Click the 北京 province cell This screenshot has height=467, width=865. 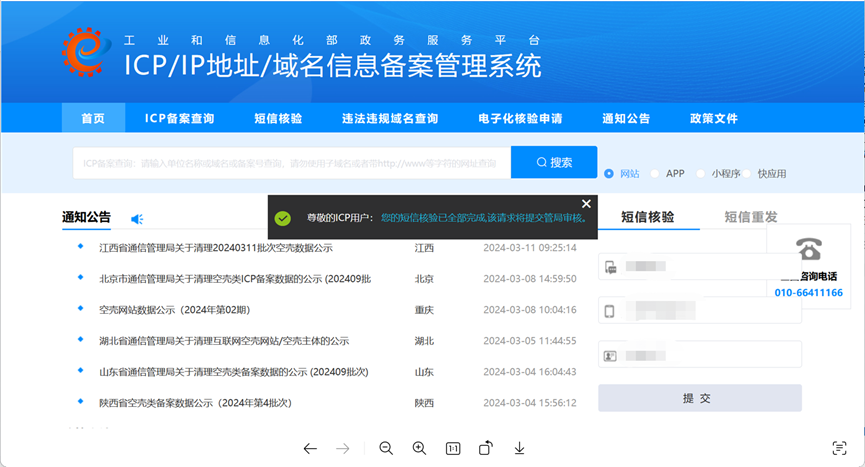pos(424,279)
